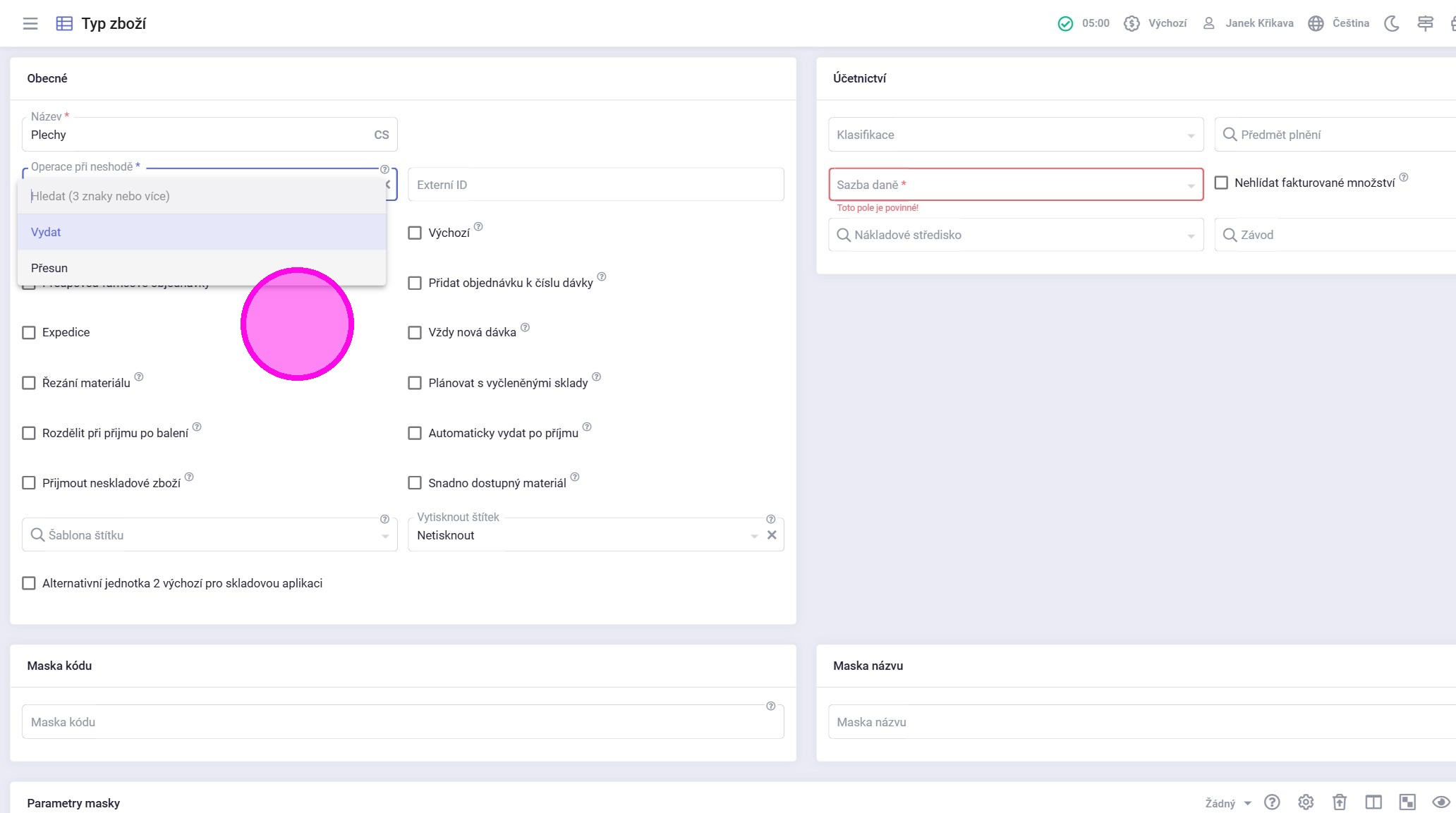Click the eye visibility icon

point(1440,802)
